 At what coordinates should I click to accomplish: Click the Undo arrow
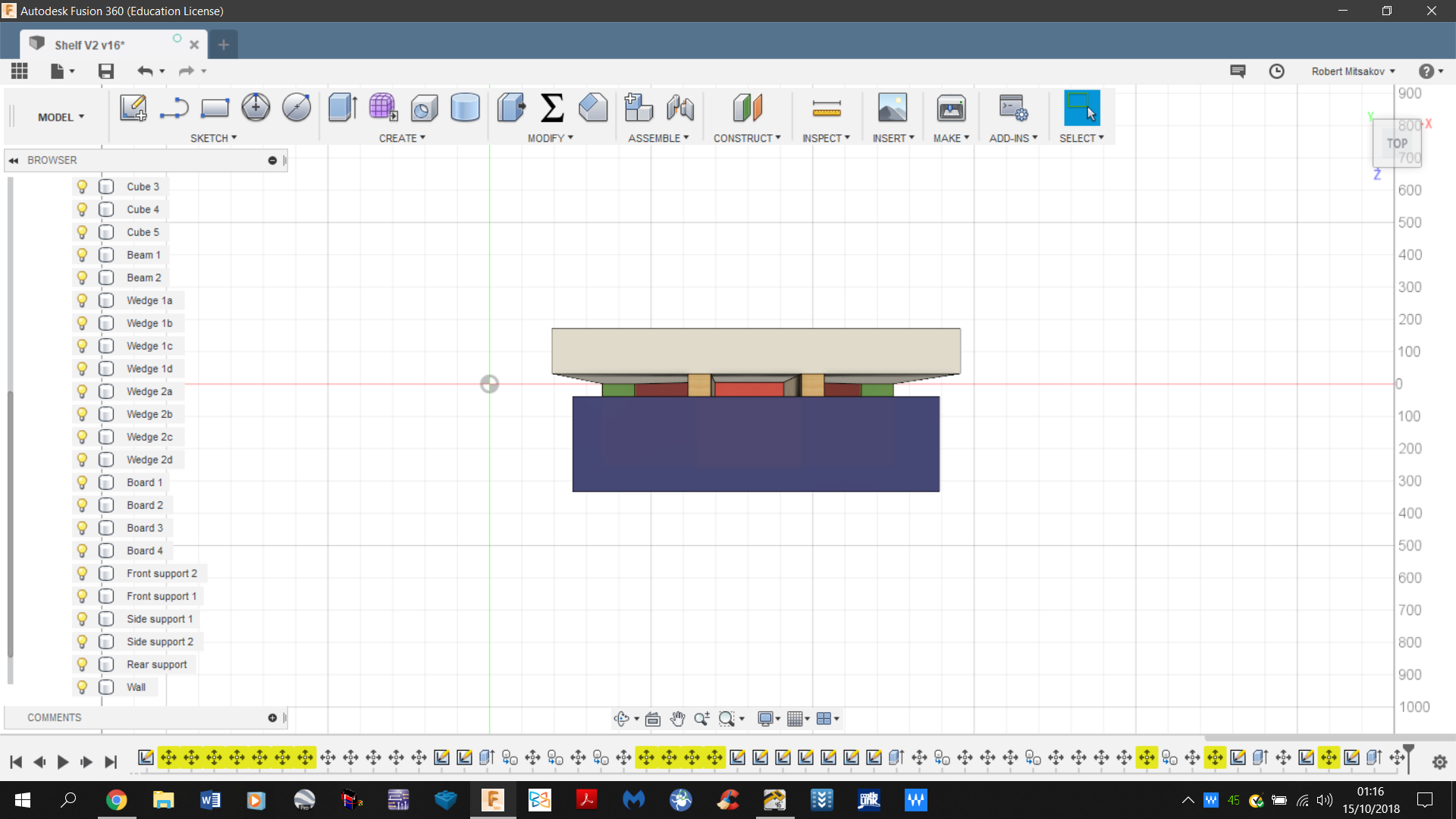tap(145, 71)
